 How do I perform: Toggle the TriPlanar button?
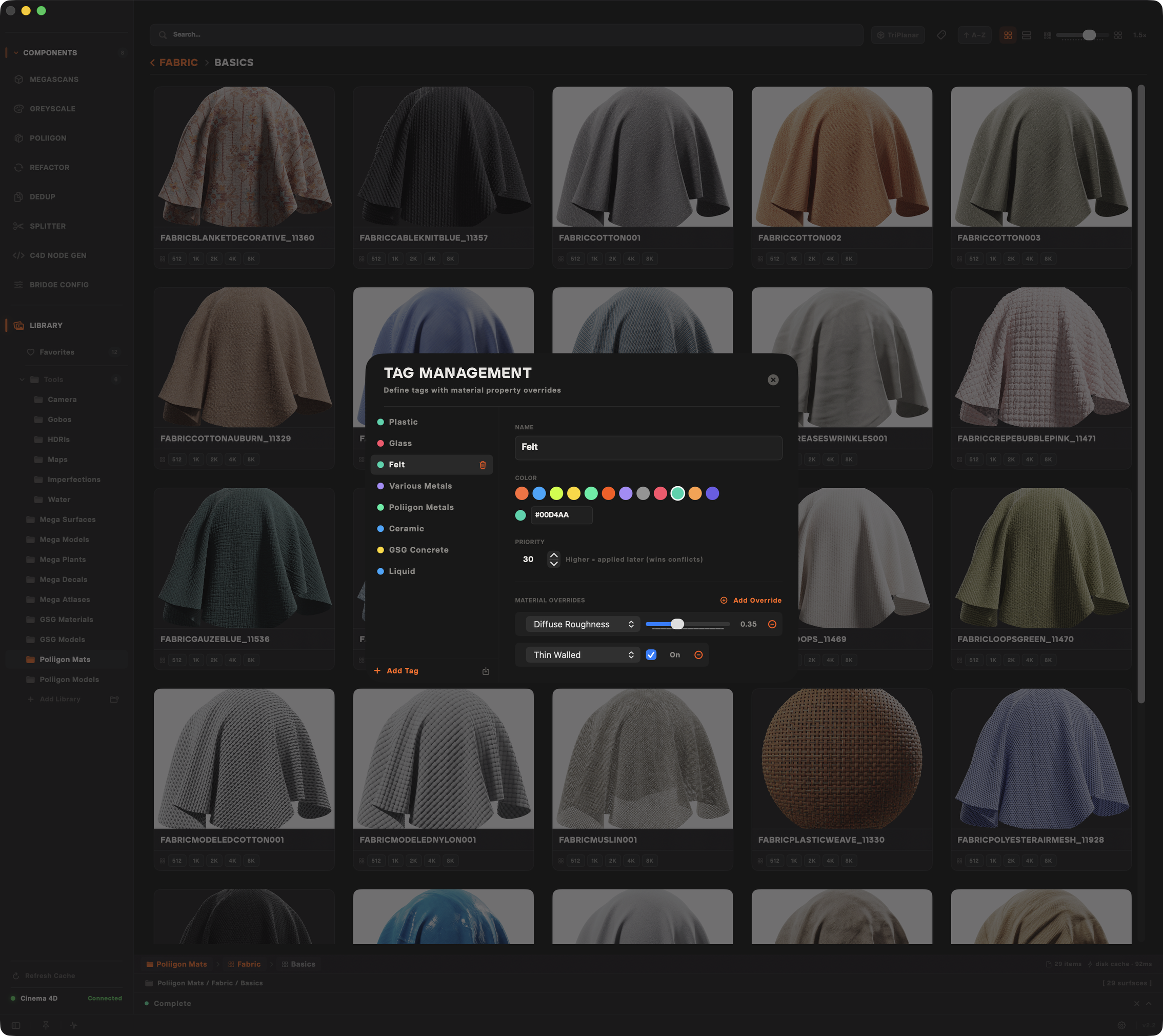[898, 35]
